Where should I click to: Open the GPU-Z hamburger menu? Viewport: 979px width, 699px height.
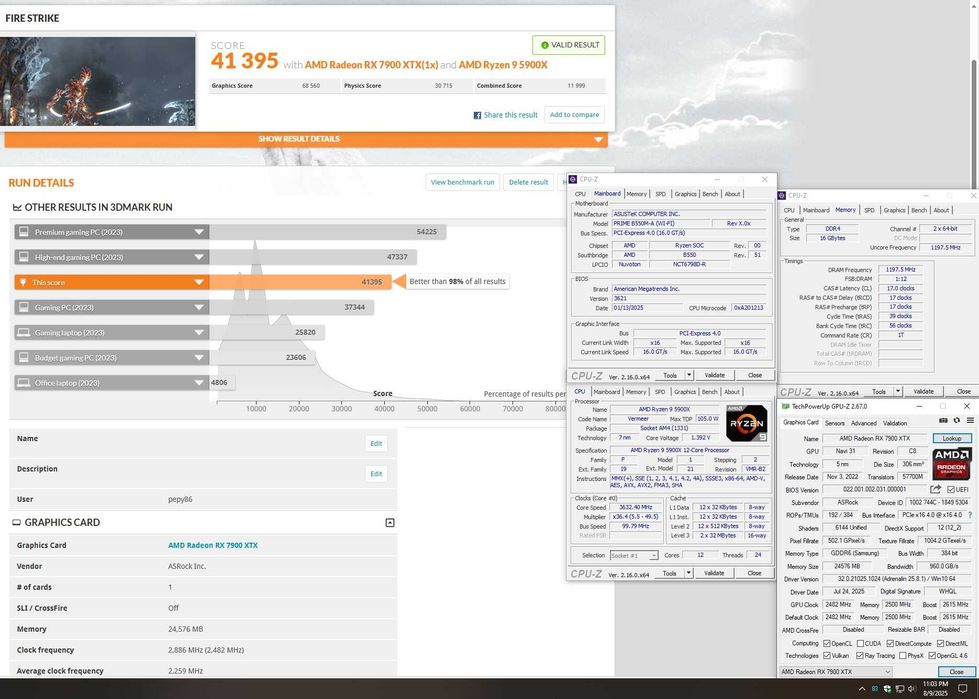pyautogui.click(x=970, y=421)
